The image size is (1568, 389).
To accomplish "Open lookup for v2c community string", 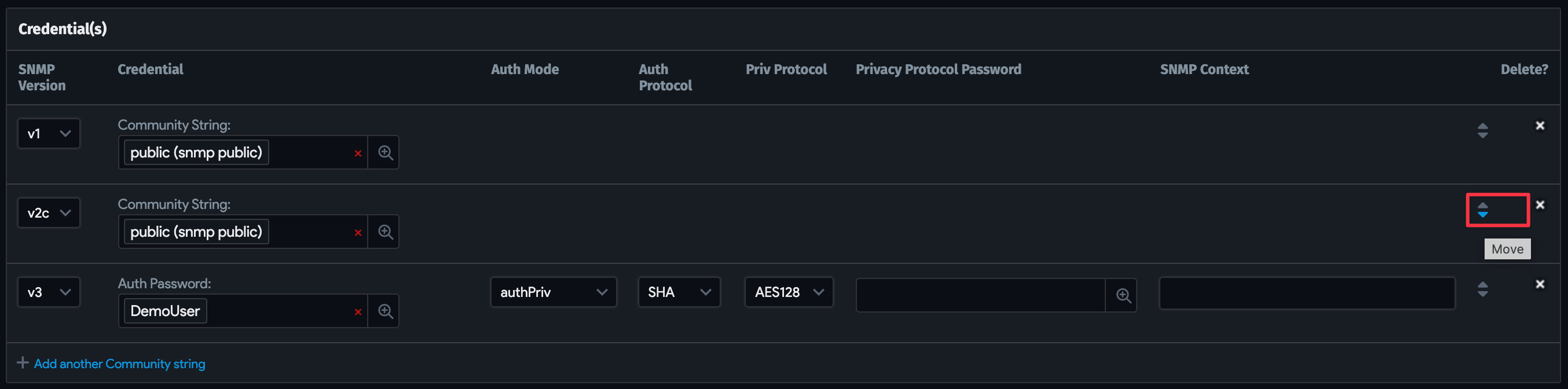I will [x=384, y=232].
